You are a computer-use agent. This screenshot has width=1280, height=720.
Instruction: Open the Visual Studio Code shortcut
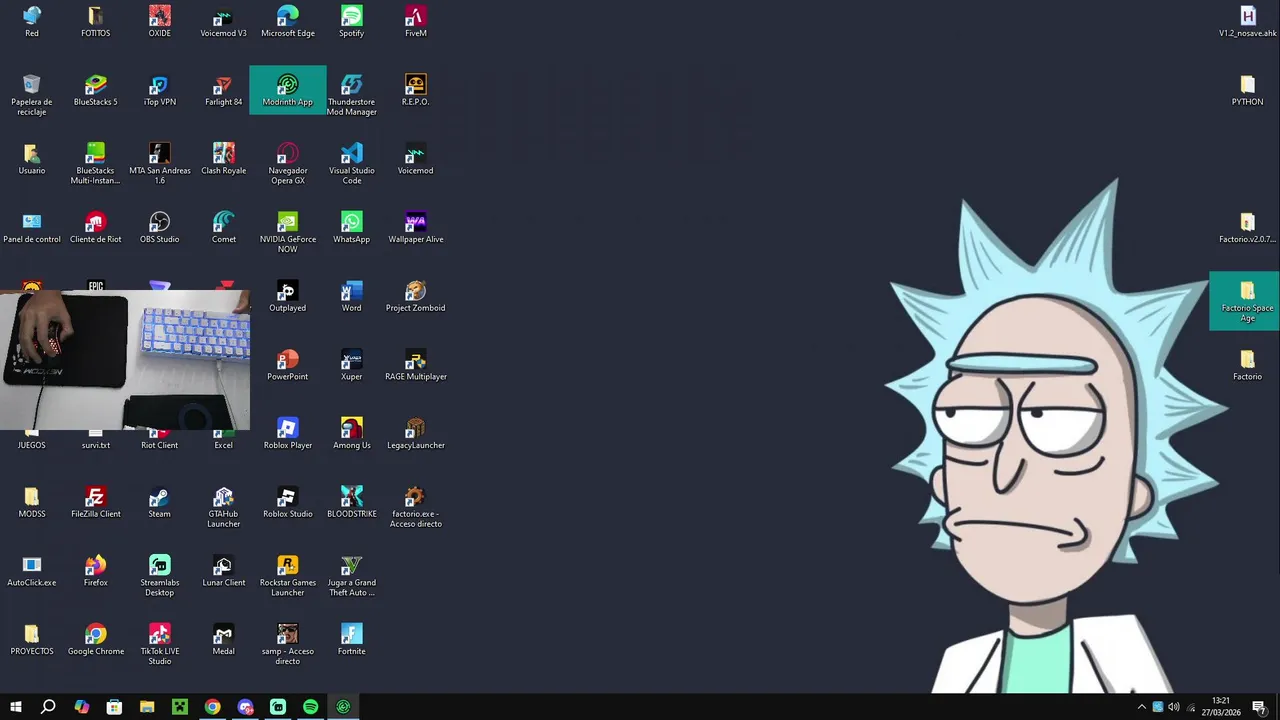(x=352, y=164)
